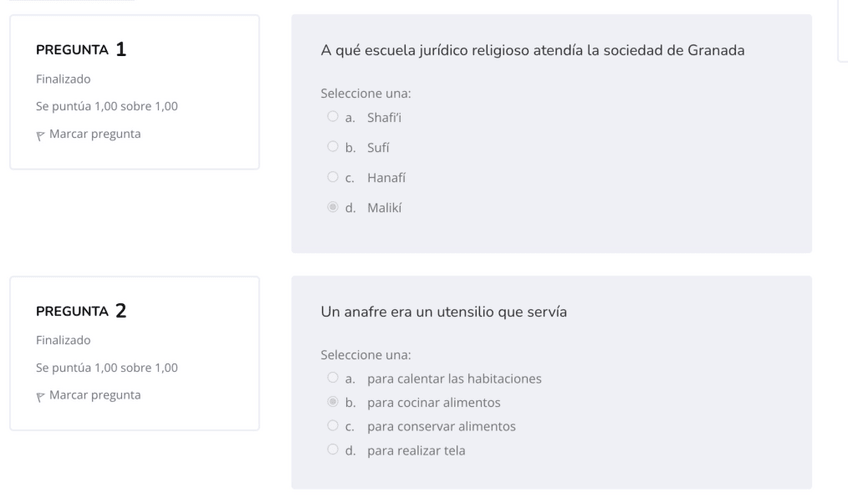
Task: Select radio for realizar tela
Action: 333,450
